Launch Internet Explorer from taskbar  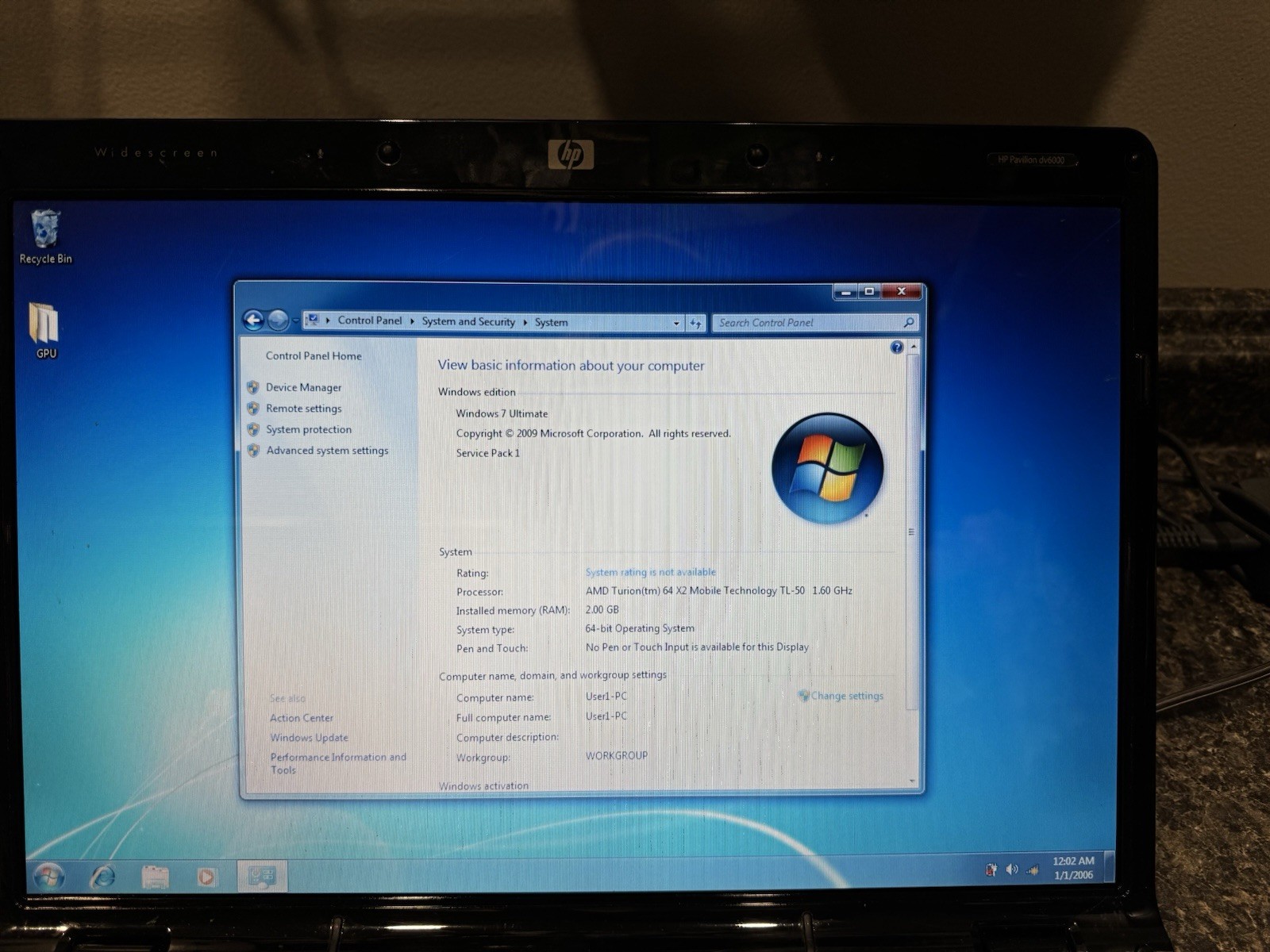tap(102, 876)
